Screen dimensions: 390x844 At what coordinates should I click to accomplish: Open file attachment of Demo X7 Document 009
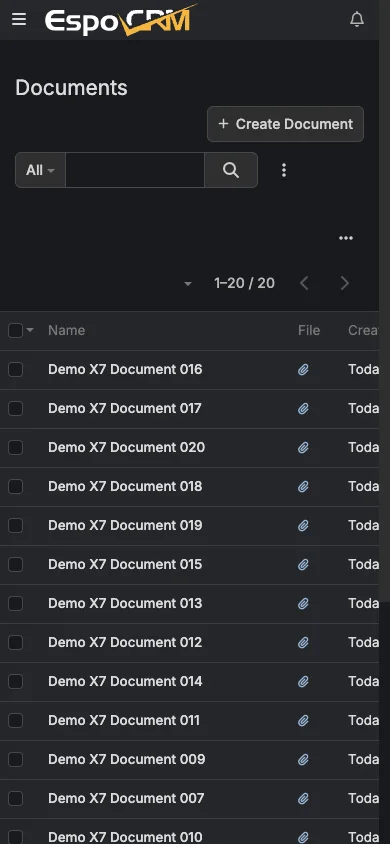(x=303, y=759)
